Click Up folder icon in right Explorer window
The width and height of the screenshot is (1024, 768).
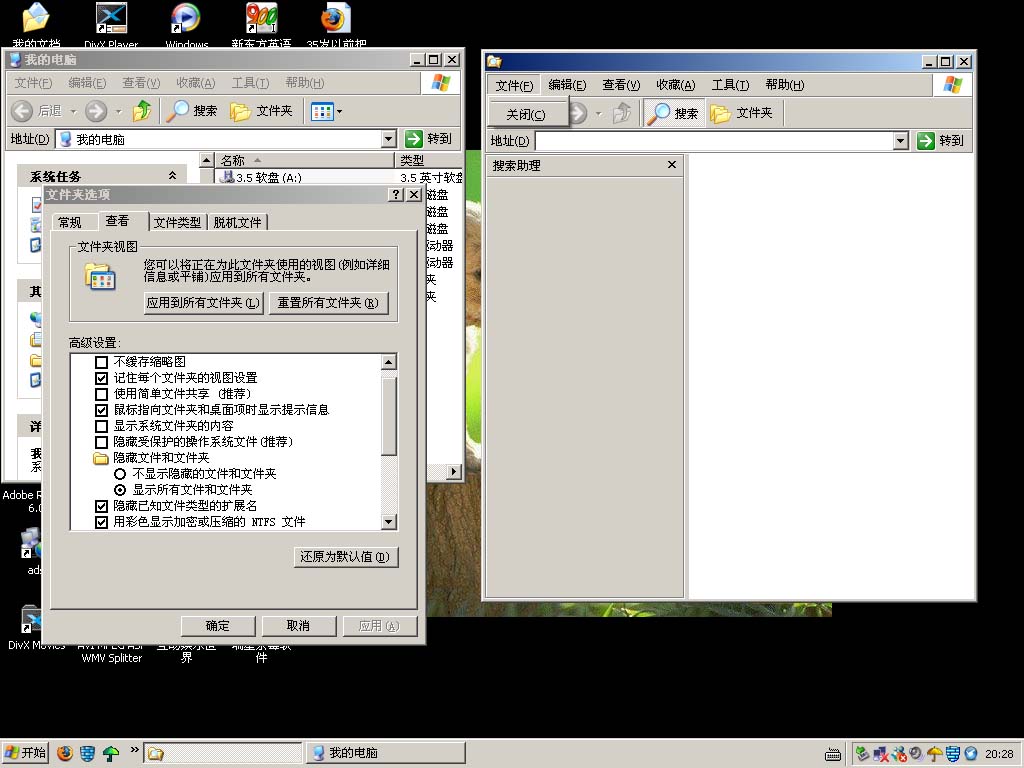622,113
